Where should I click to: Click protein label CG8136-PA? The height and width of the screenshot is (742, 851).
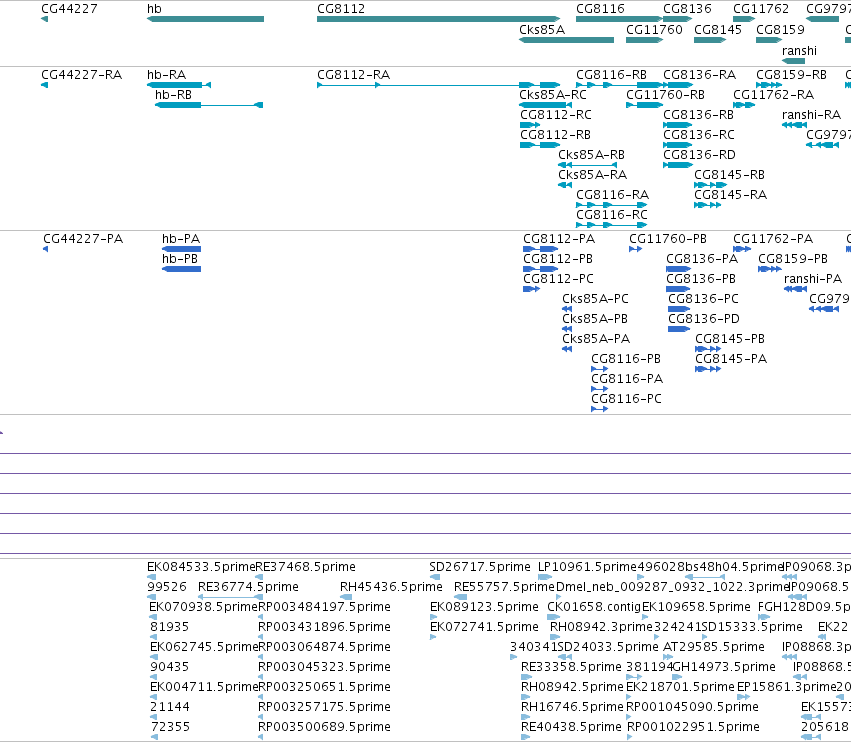(x=702, y=259)
